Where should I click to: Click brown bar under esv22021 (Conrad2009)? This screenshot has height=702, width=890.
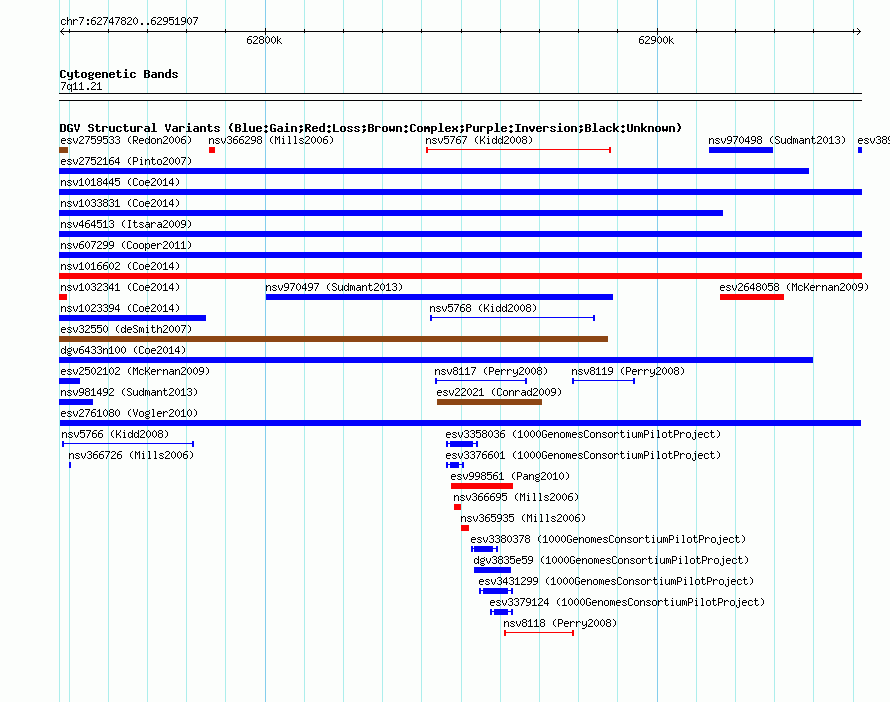(489, 402)
